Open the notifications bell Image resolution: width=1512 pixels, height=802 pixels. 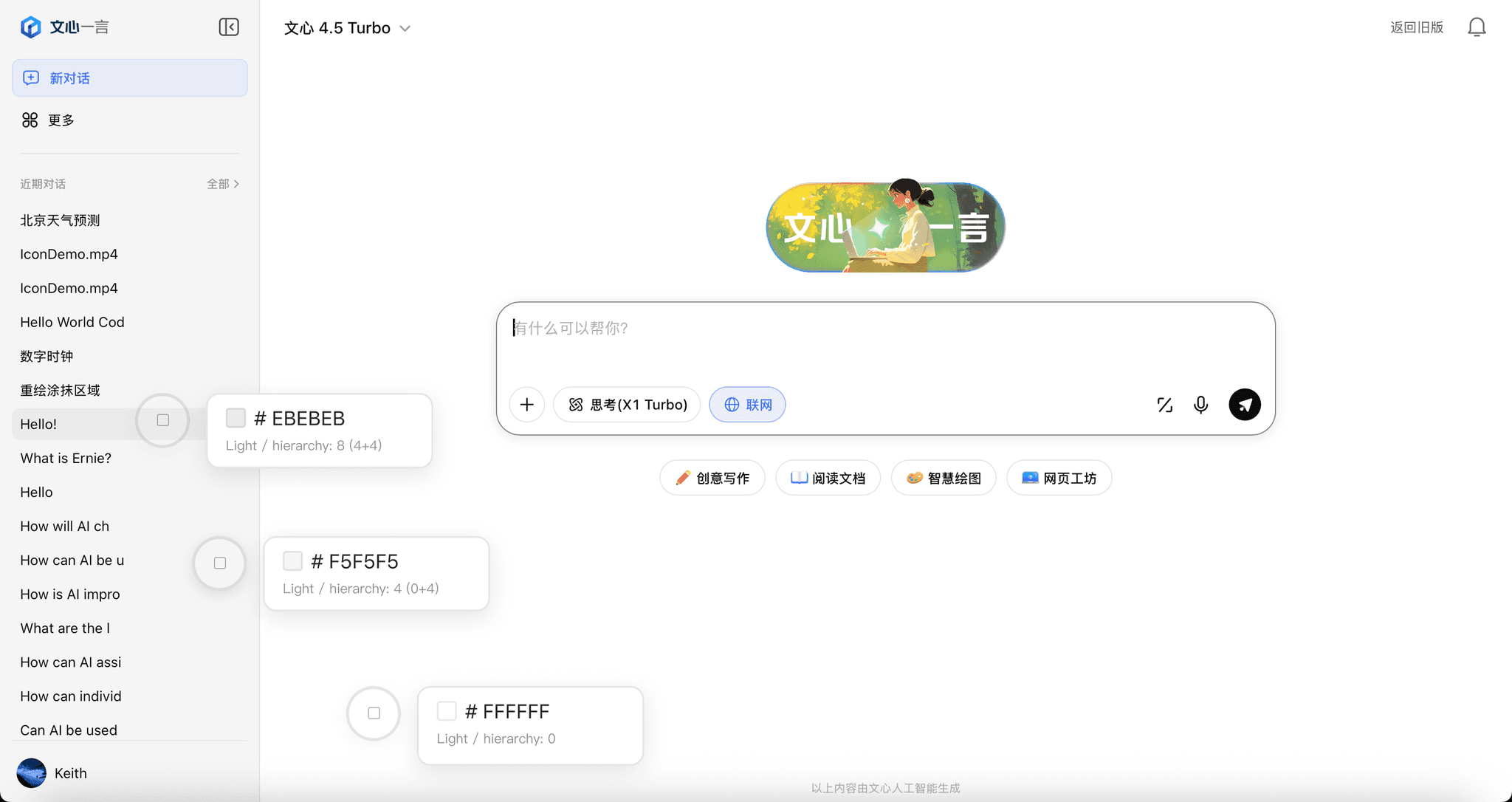pos(1477,27)
